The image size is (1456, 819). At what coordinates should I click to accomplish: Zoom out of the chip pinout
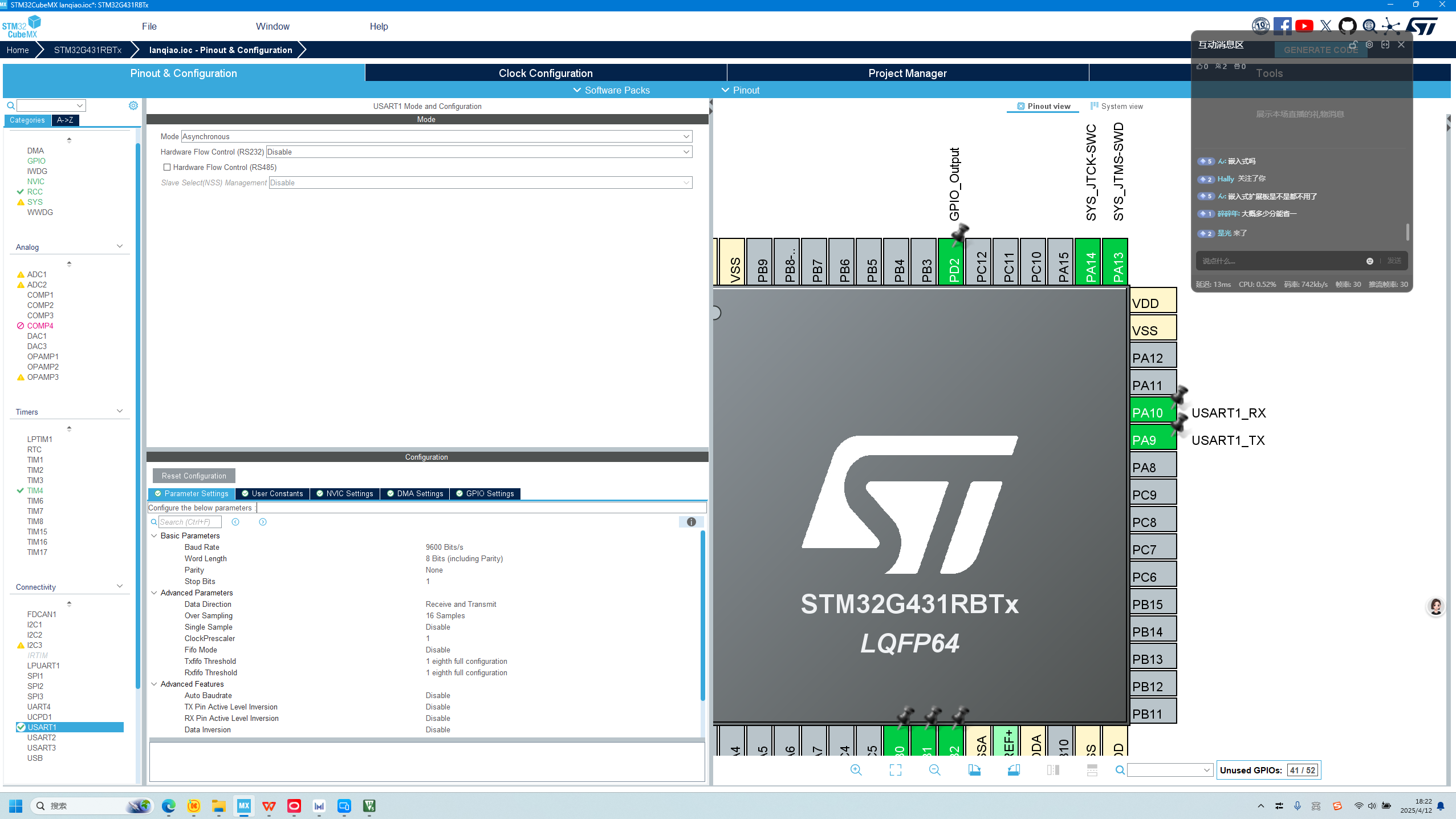tap(934, 770)
